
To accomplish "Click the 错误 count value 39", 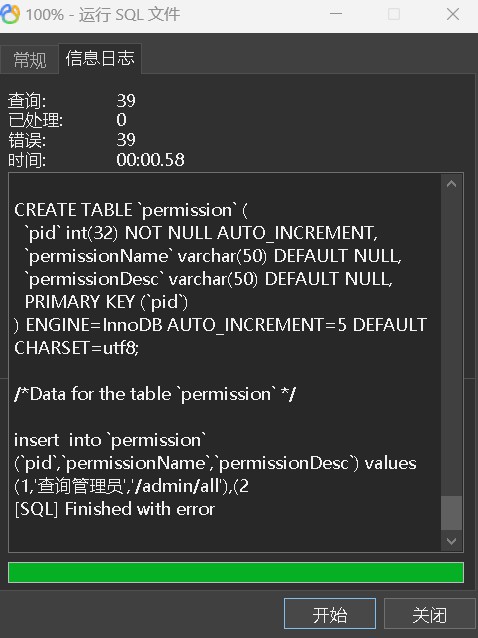I will click(x=126, y=140).
